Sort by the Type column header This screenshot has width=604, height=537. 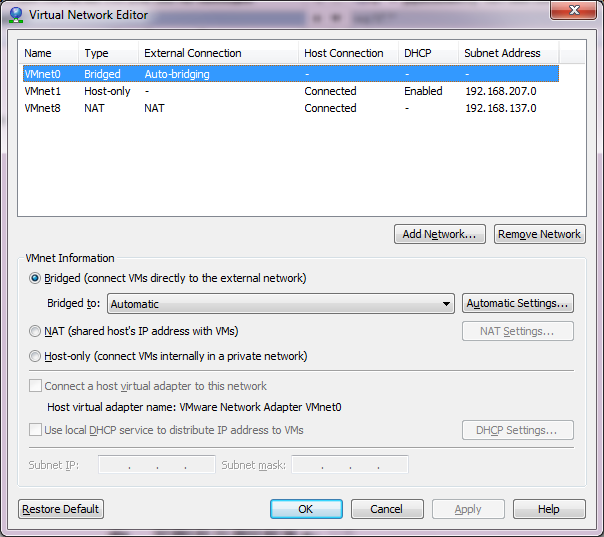[109, 53]
